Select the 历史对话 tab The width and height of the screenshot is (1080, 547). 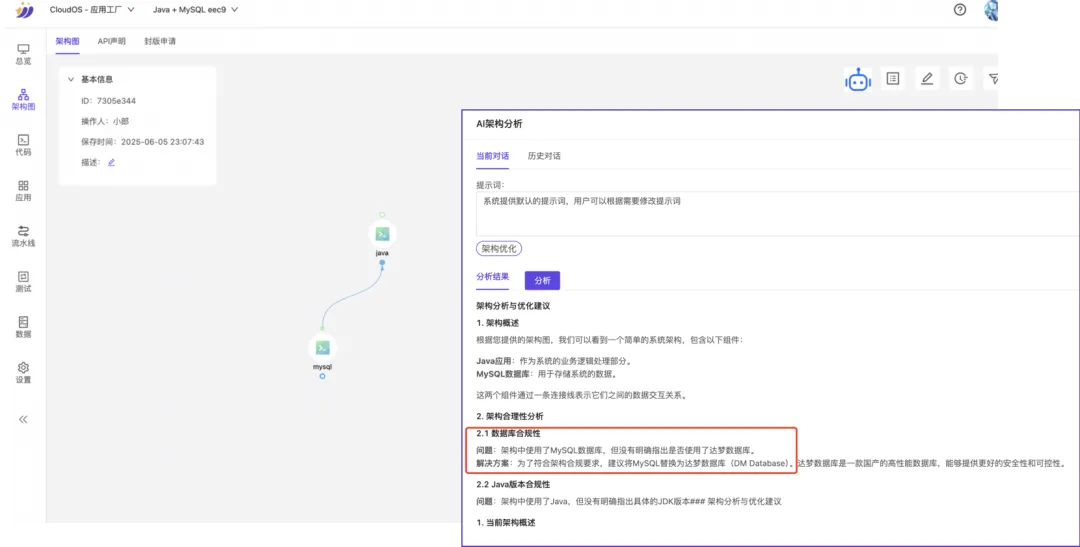(x=544, y=156)
